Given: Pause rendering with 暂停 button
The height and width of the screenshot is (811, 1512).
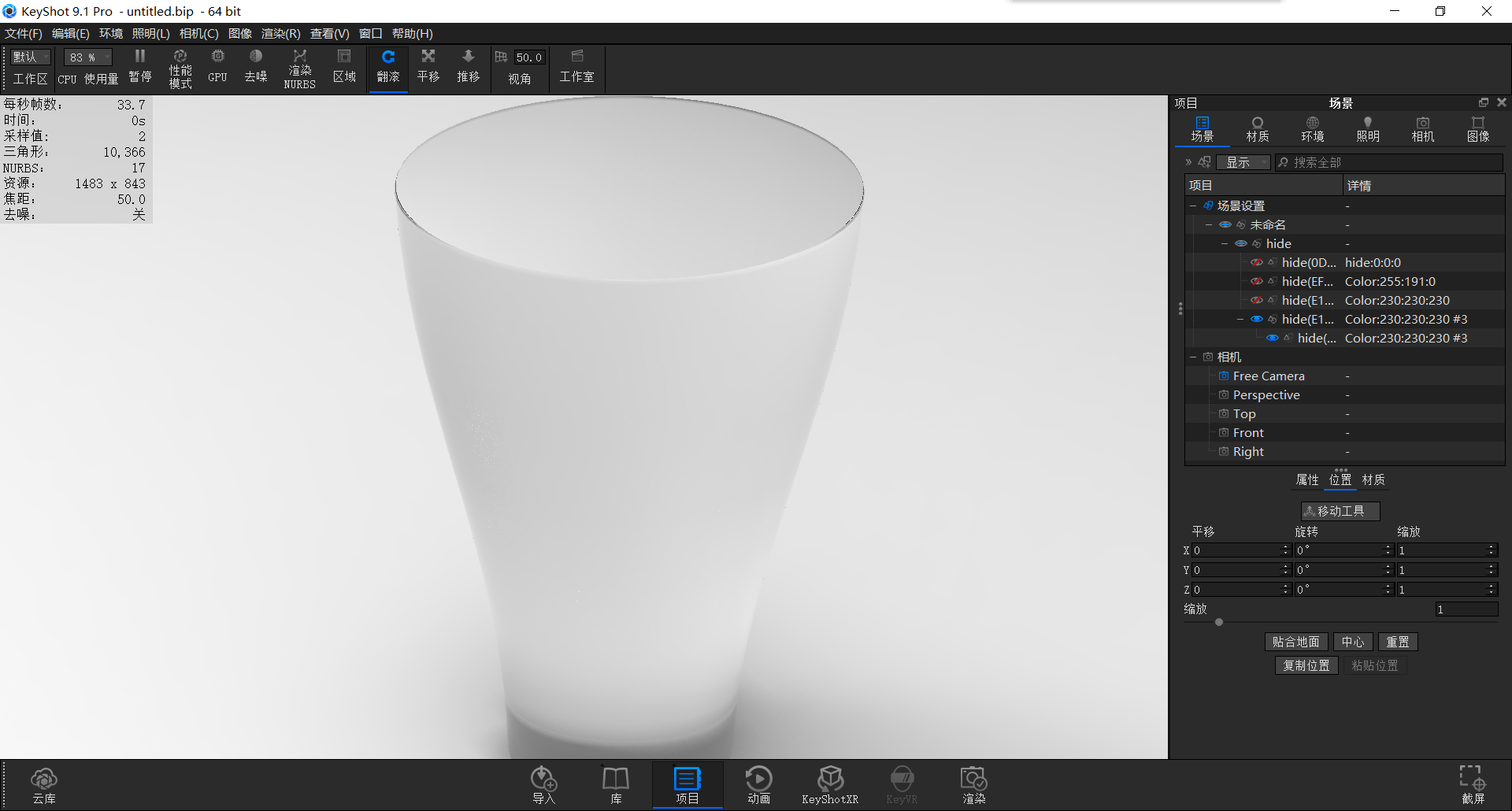Looking at the screenshot, I should click(x=139, y=67).
